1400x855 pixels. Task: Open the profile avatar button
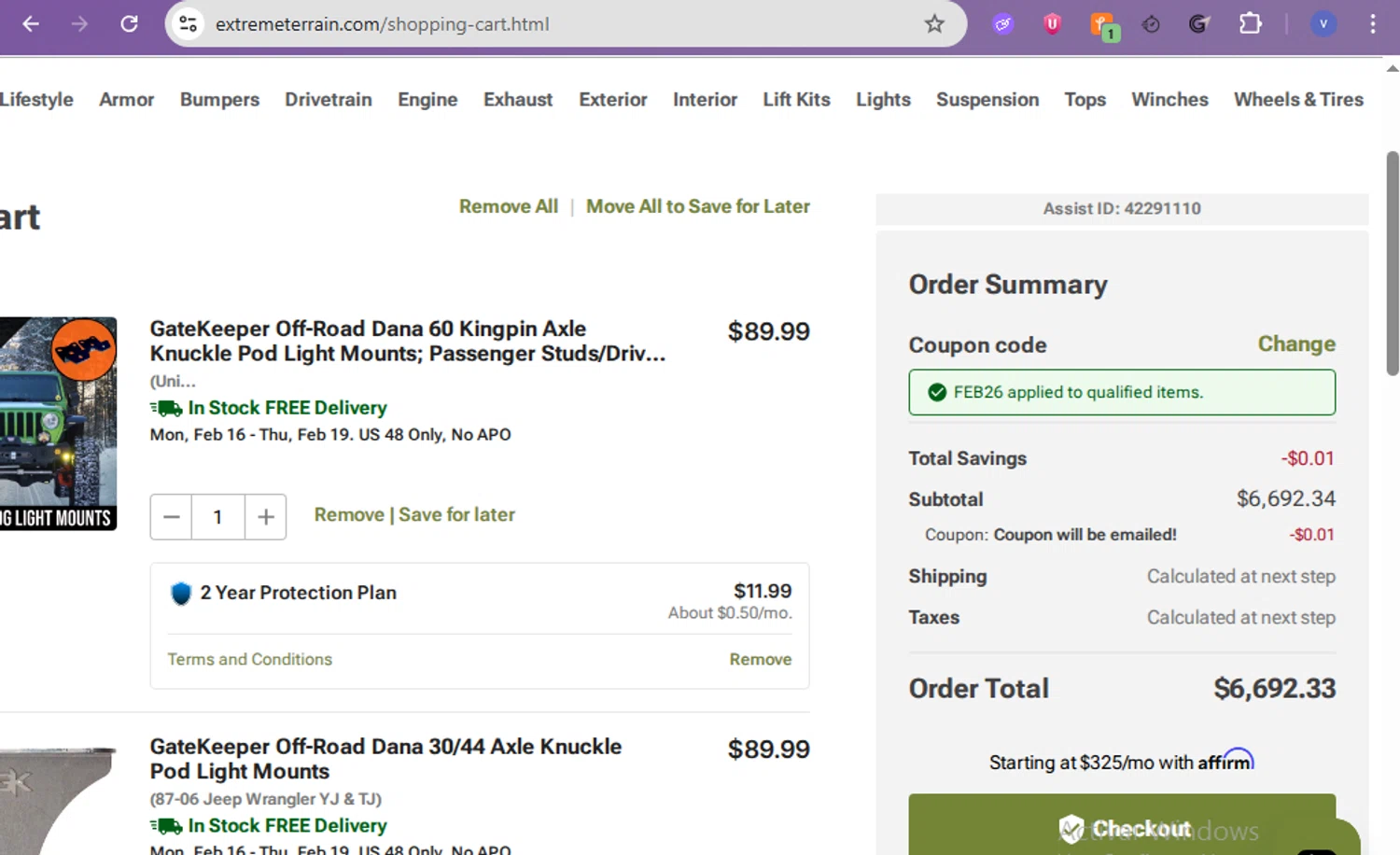(1323, 24)
